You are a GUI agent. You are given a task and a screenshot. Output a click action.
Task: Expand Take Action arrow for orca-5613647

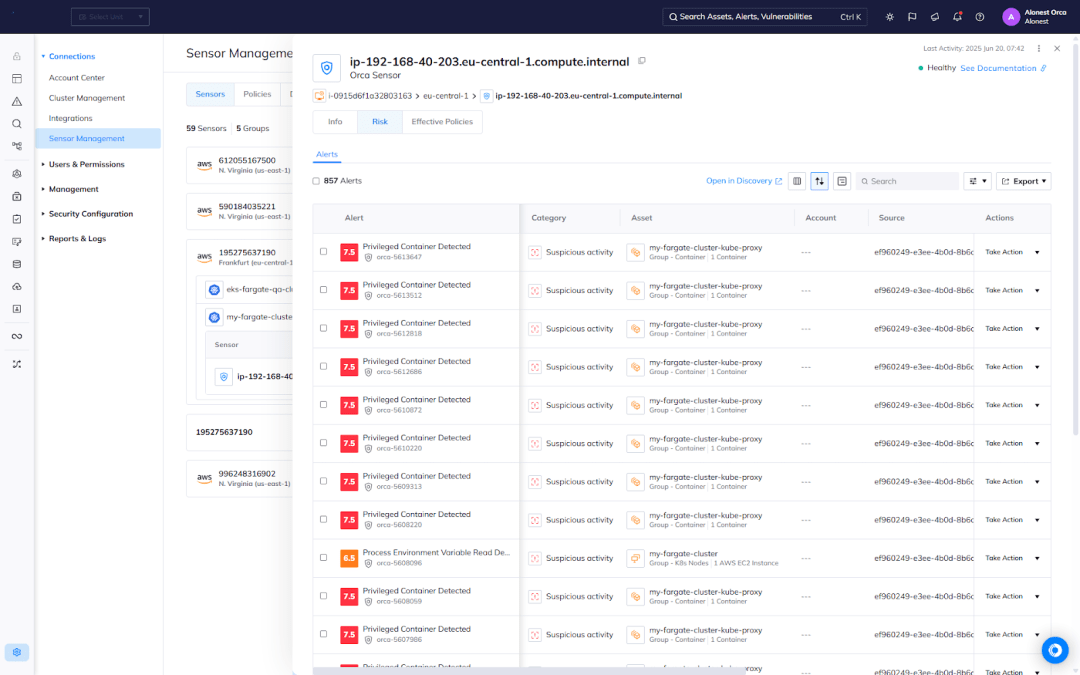tap(1037, 252)
